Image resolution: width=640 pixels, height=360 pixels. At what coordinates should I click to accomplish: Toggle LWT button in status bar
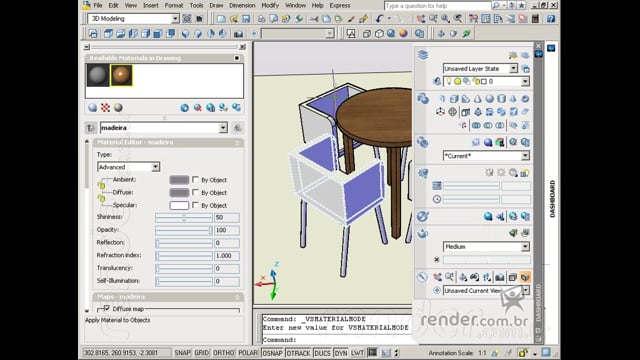[x=358, y=353]
